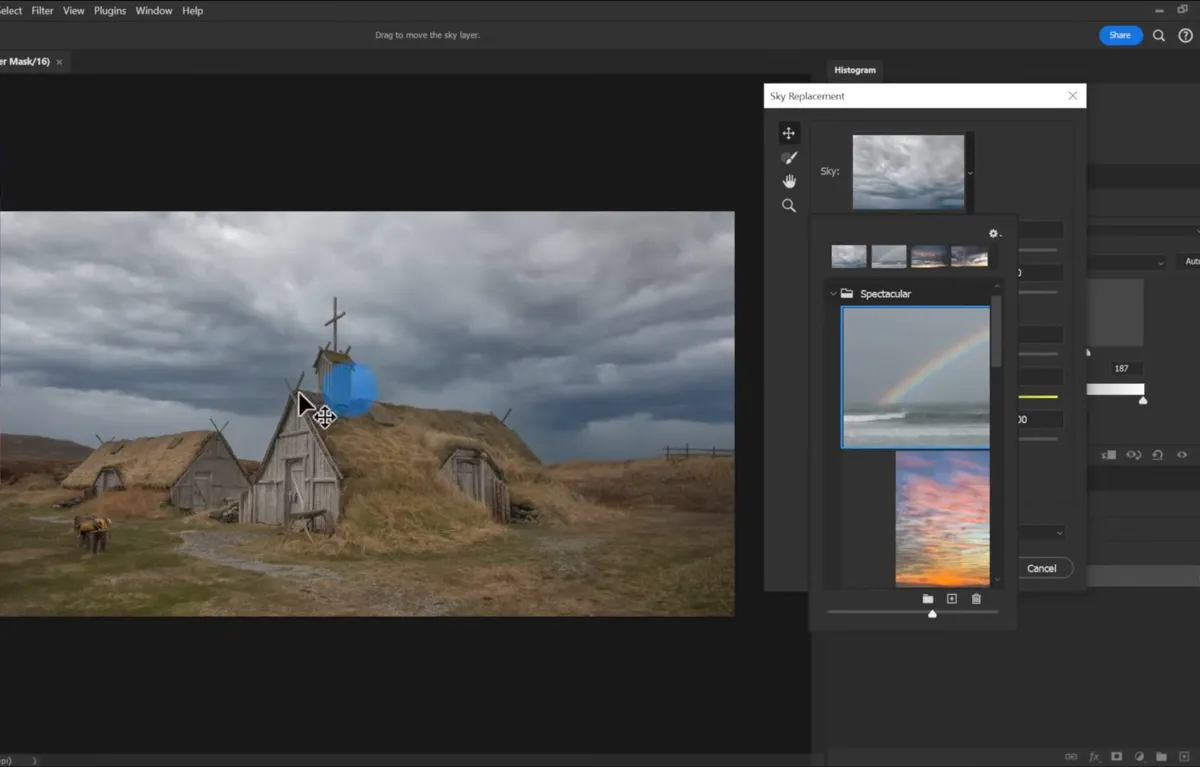
Task: Activate the Hand tool in the dialog
Action: tap(789, 180)
